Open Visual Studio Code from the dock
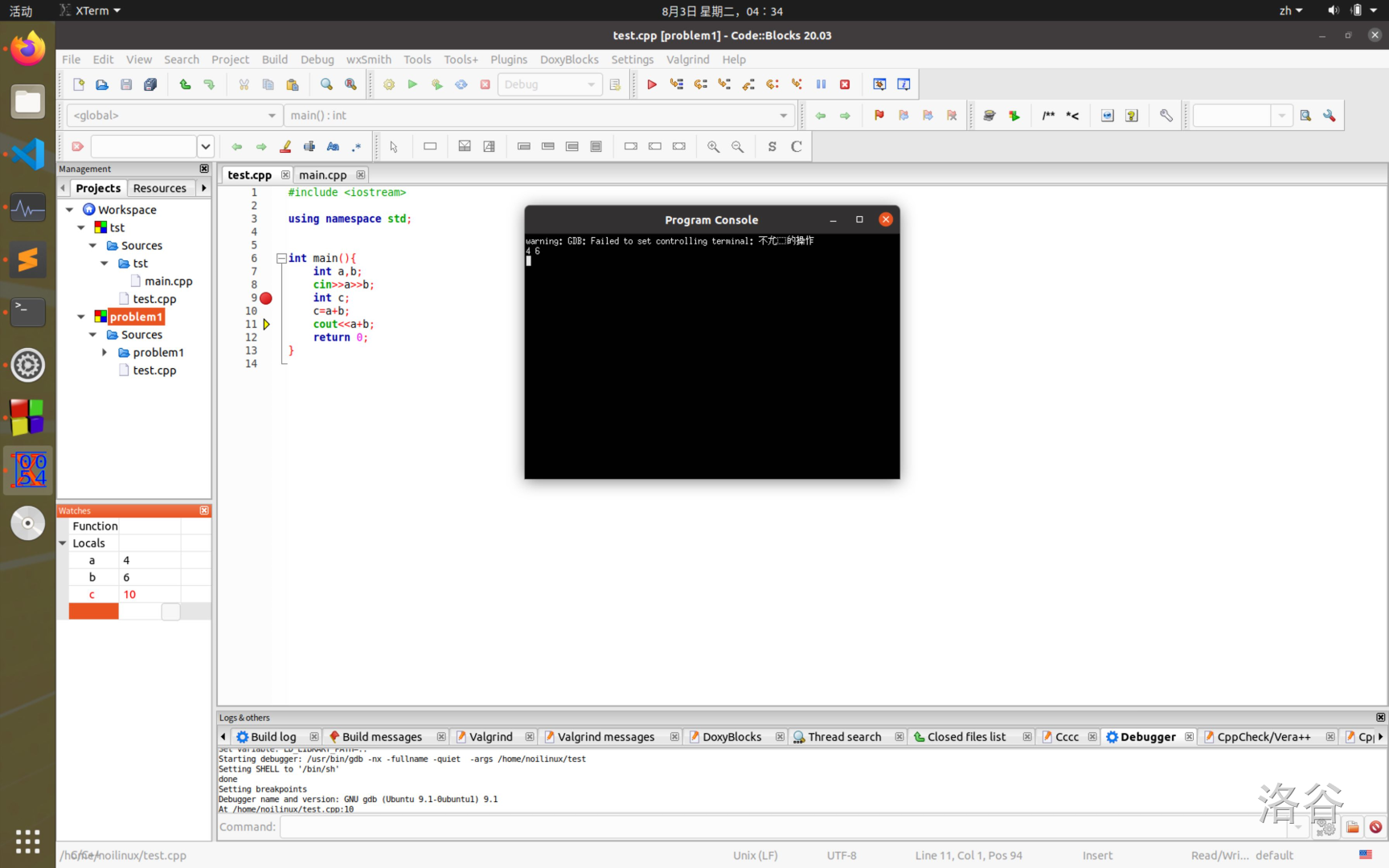The image size is (1389, 868). [x=28, y=154]
